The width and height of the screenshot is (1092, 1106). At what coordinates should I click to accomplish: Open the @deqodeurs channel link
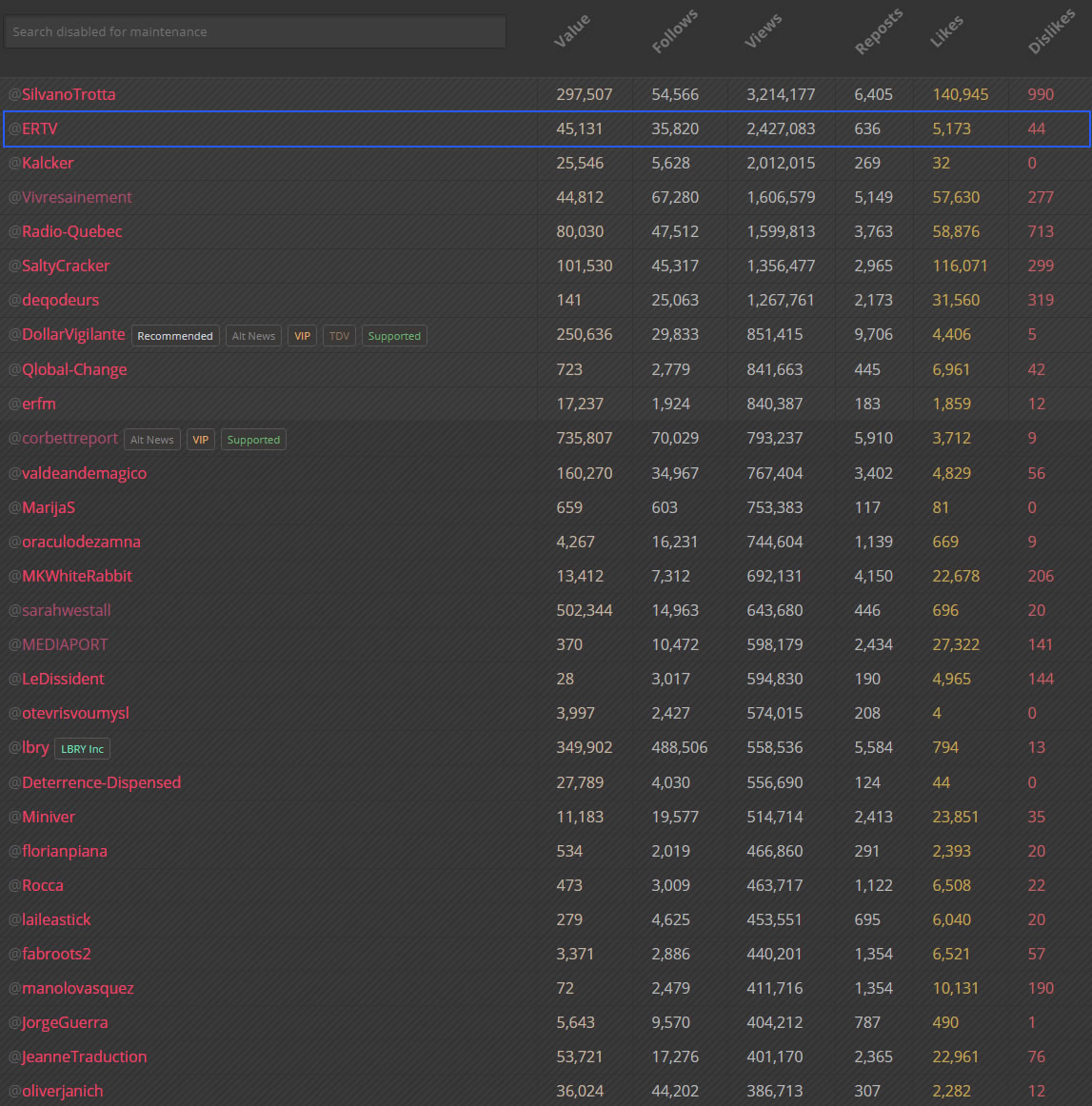[x=53, y=300]
